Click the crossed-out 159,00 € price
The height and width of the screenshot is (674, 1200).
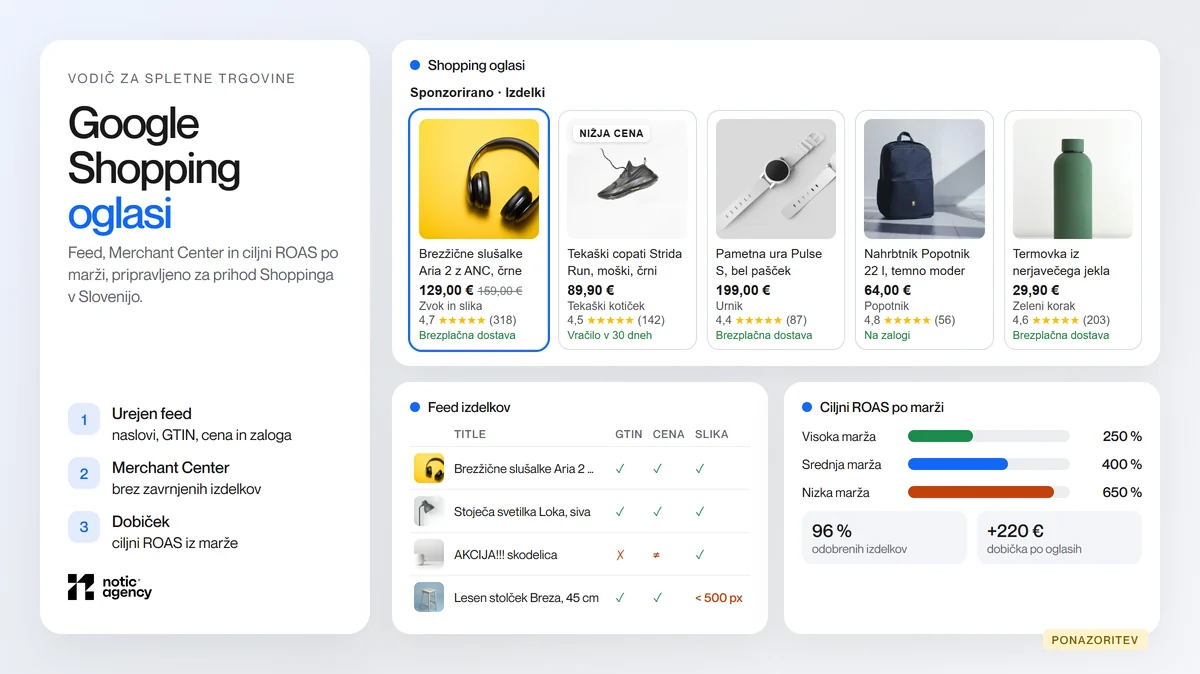pyautogui.click(x=500, y=290)
